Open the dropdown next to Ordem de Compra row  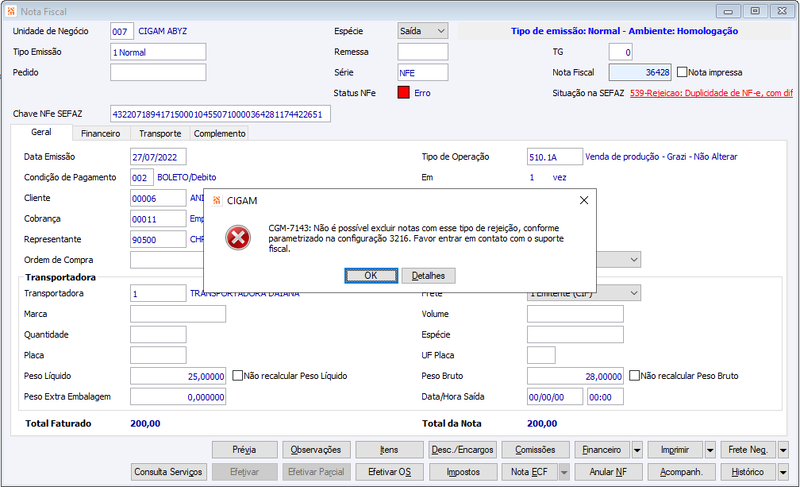tap(634, 260)
